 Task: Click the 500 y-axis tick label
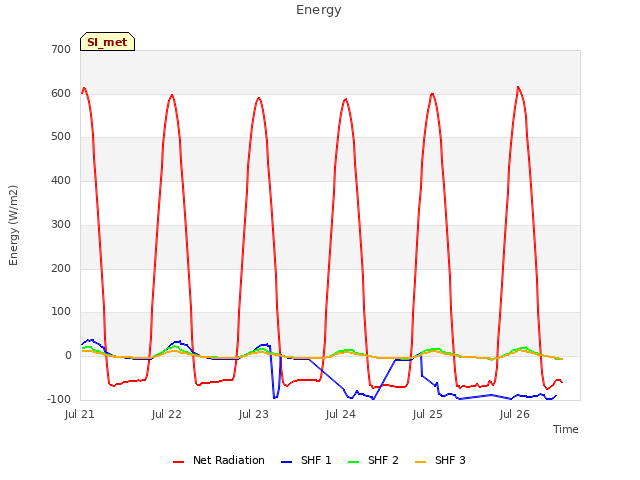61,137
